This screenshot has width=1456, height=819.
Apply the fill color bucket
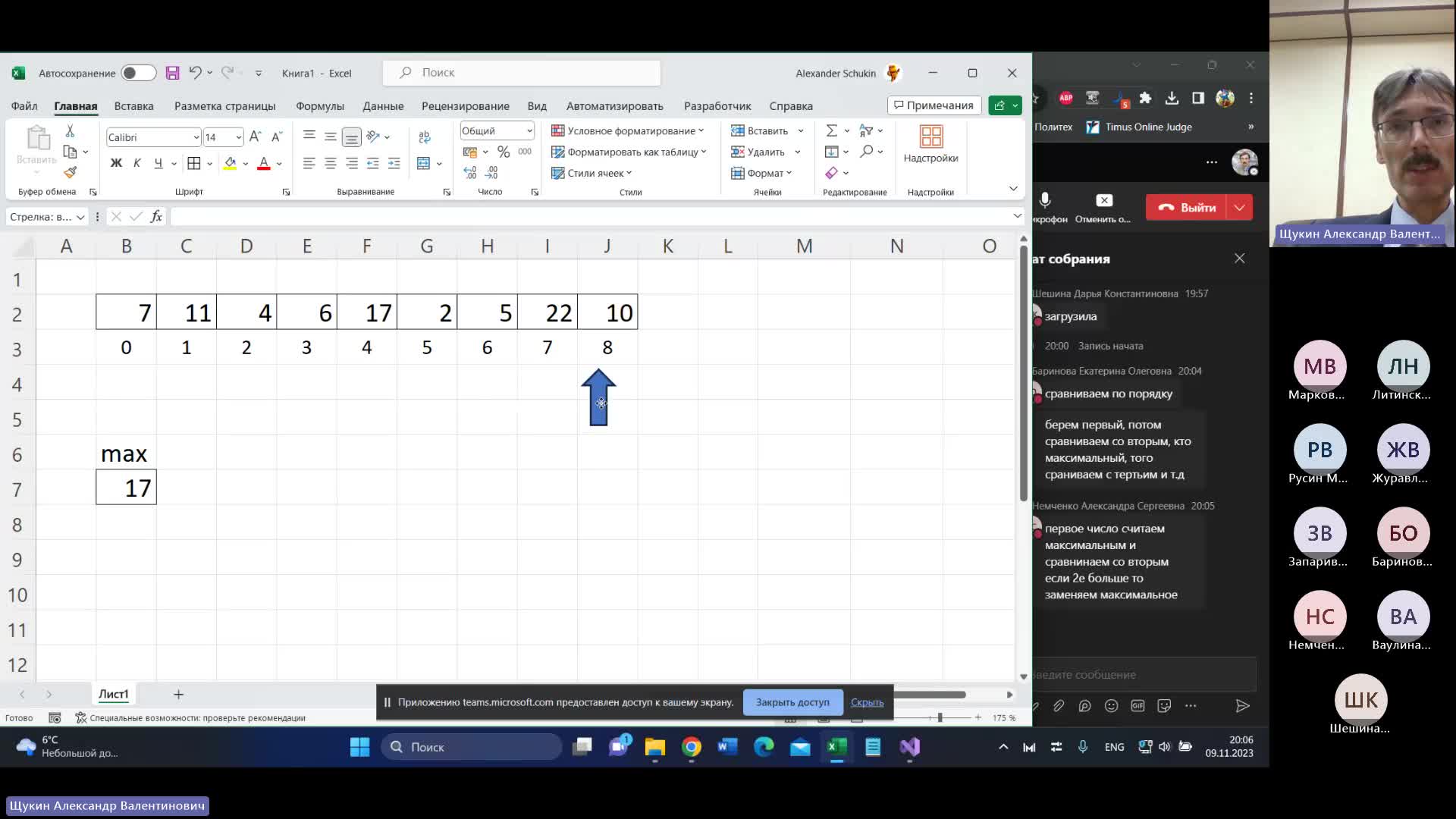pyautogui.click(x=231, y=163)
